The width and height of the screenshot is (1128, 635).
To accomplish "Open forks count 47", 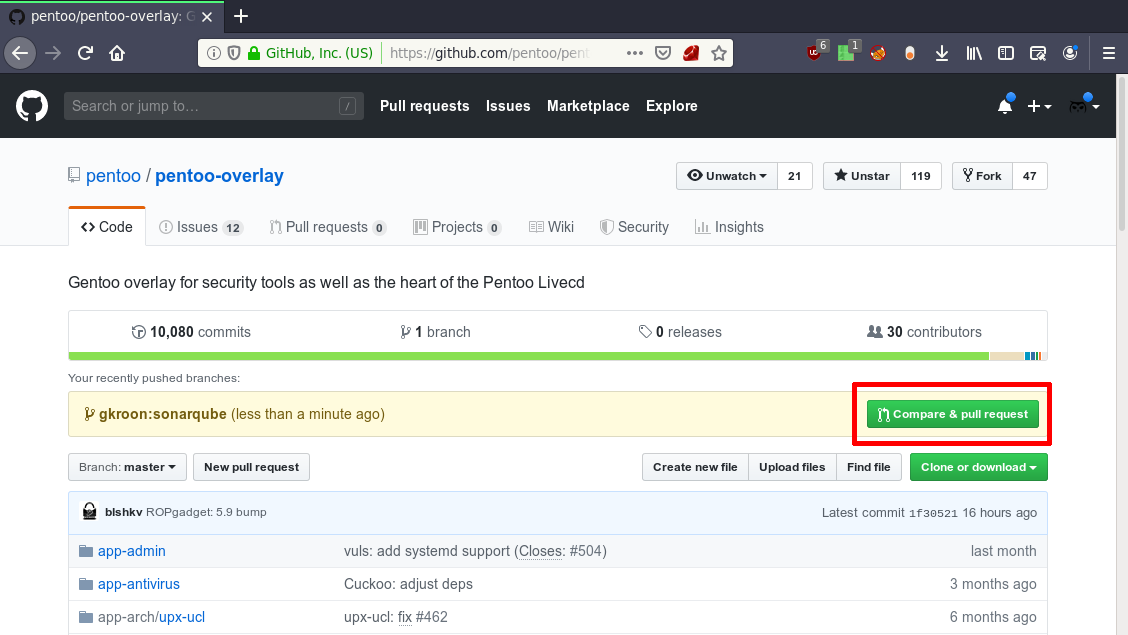I will [x=1029, y=176].
